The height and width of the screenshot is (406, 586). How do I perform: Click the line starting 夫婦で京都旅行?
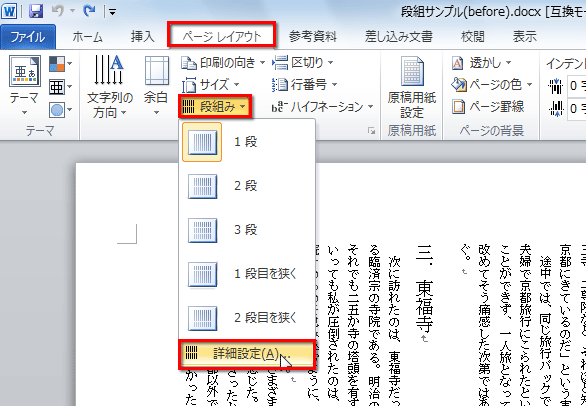[525, 325]
